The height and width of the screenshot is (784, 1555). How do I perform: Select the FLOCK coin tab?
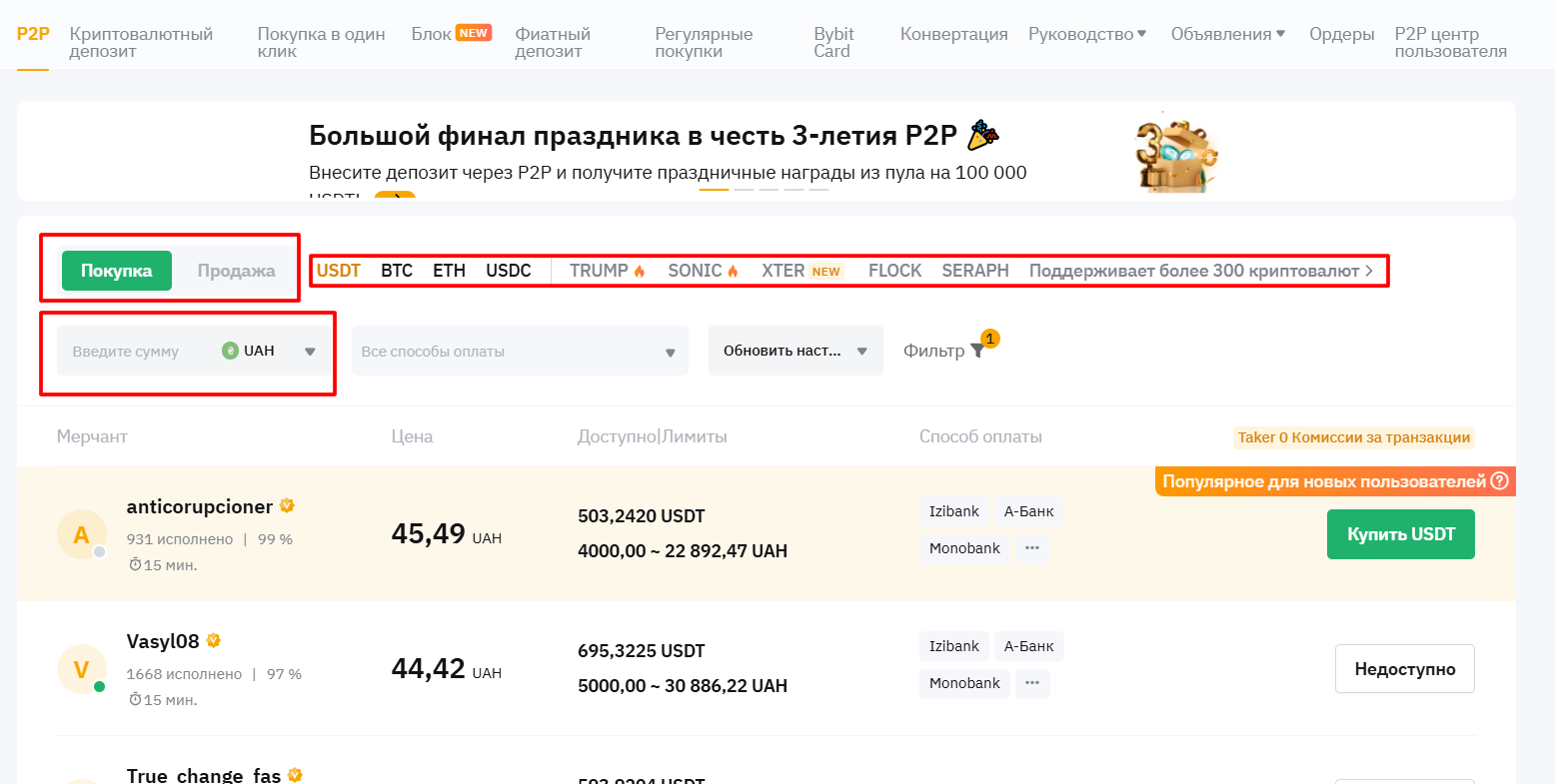[x=895, y=271]
